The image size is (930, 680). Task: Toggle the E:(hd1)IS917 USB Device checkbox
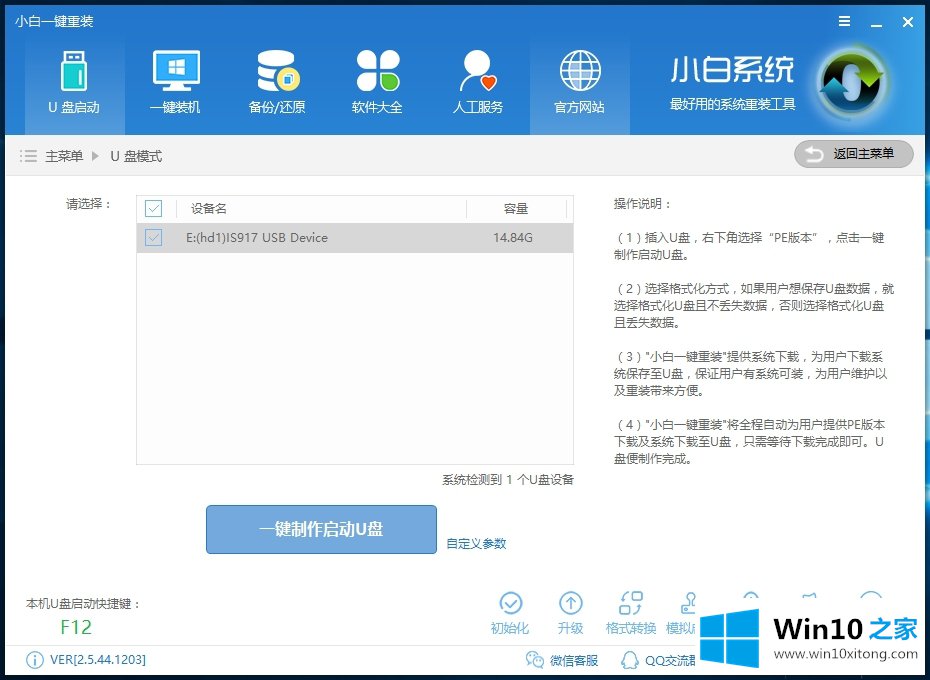tap(154, 237)
